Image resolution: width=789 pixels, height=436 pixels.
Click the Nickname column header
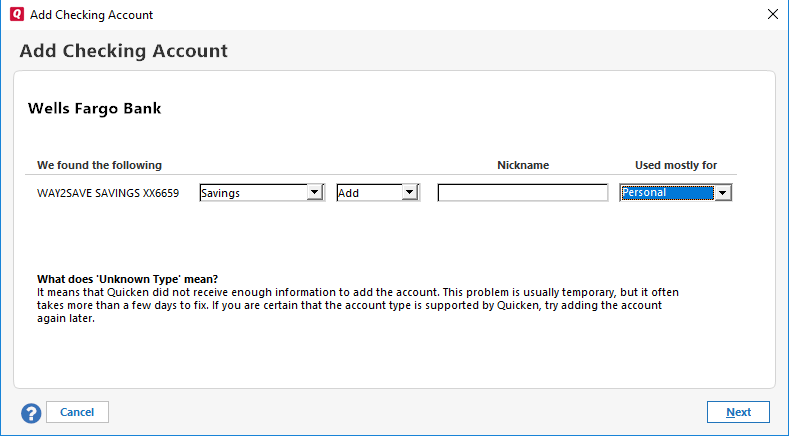[523, 165]
